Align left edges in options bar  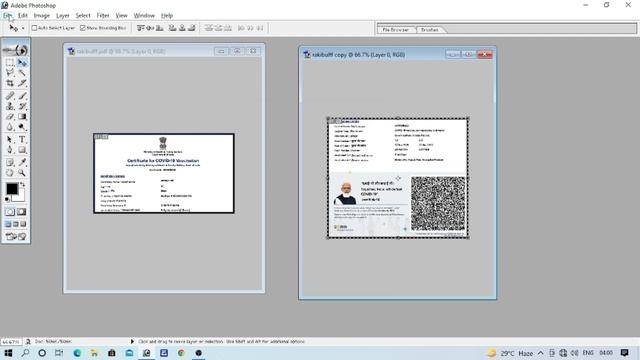(x=173, y=28)
